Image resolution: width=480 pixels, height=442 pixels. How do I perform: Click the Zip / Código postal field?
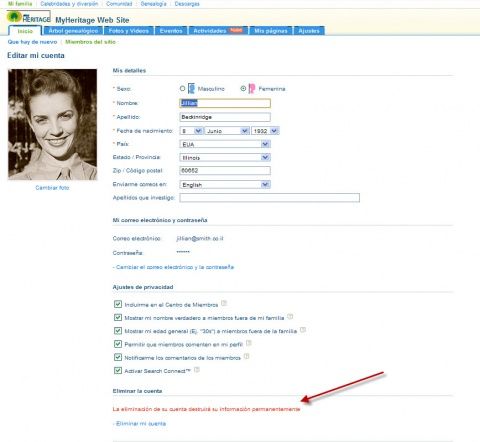225,170
